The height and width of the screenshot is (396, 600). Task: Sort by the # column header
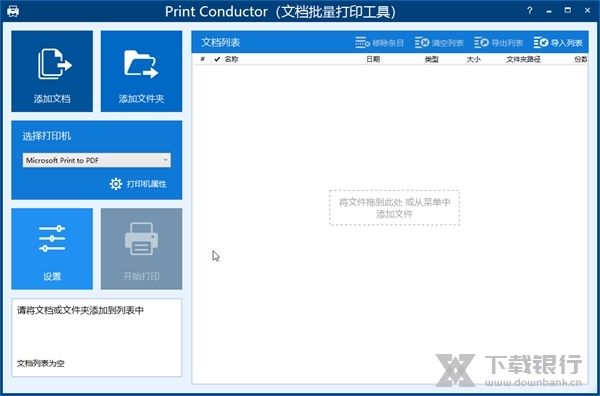[203, 59]
